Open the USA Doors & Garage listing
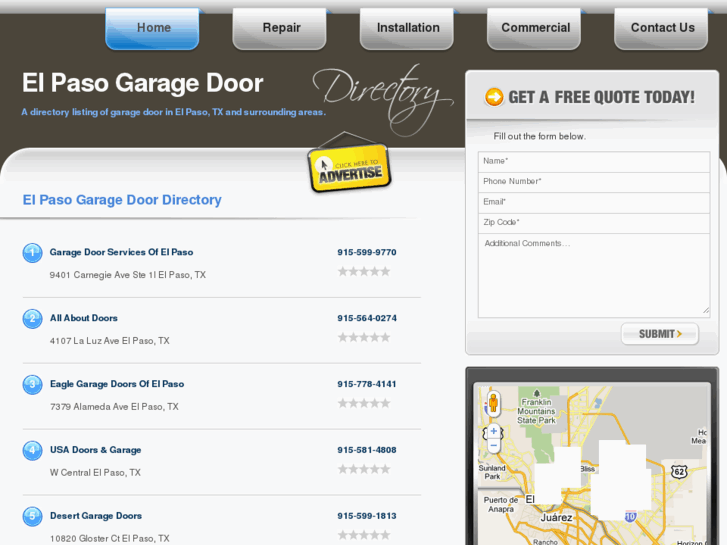The height and width of the screenshot is (545, 727). tap(96, 449)
